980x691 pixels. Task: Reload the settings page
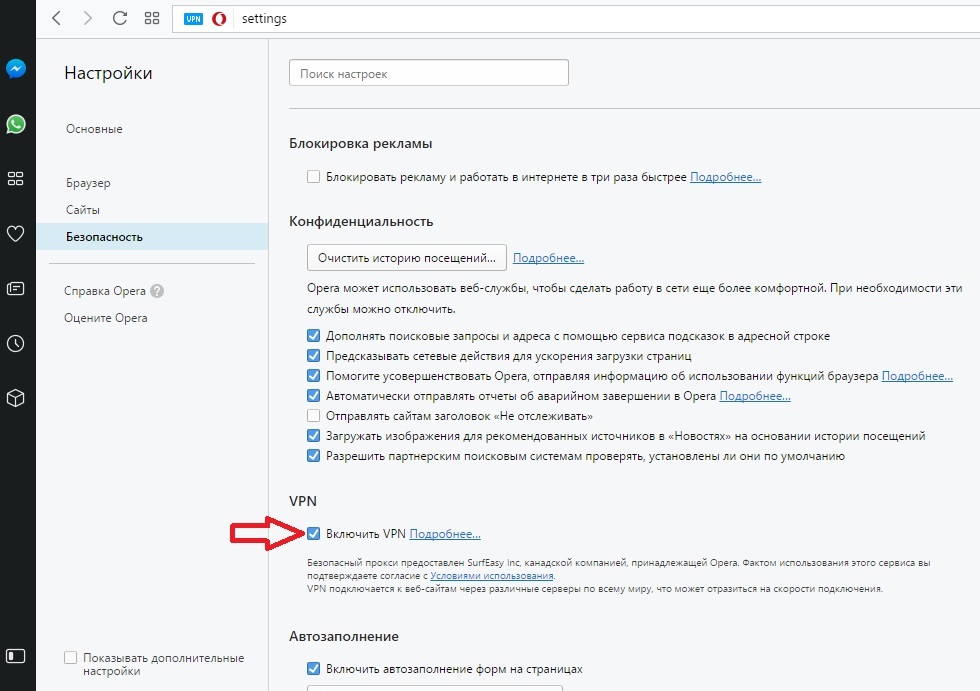(119, 18)
